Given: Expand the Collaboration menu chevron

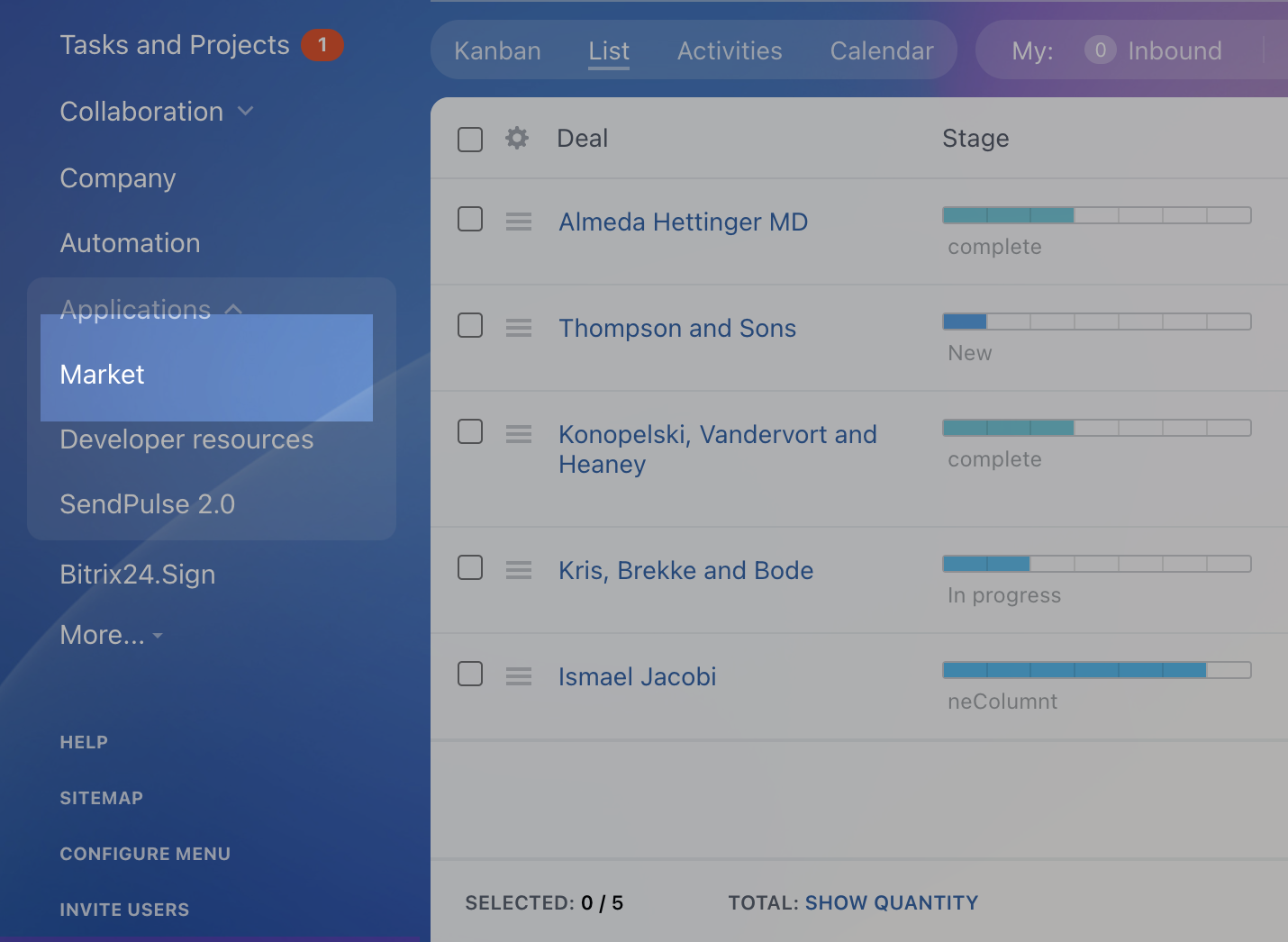Looking at the screenshot, I should (x=246, y=112).
